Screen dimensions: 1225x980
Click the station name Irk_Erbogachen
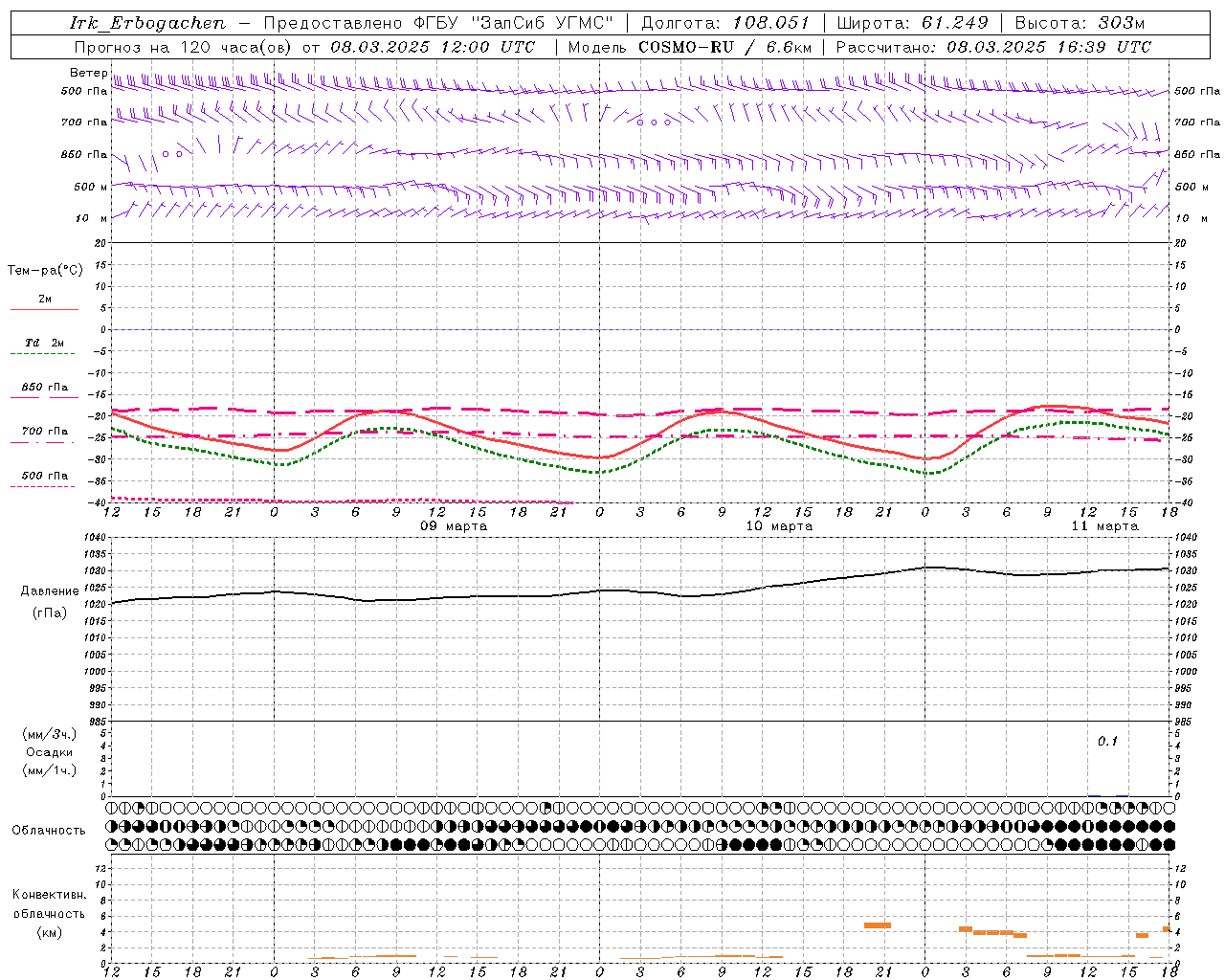click(x=147, y=23)
